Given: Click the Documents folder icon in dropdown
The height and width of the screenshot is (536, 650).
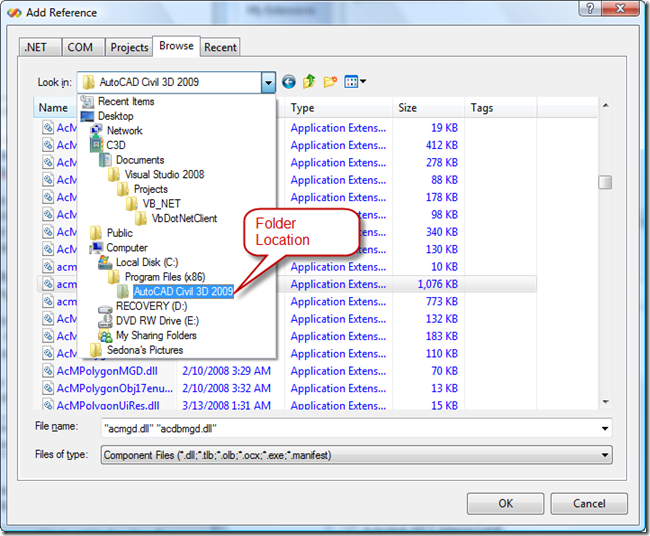Looking at the screenshot, I should point(105,160).
